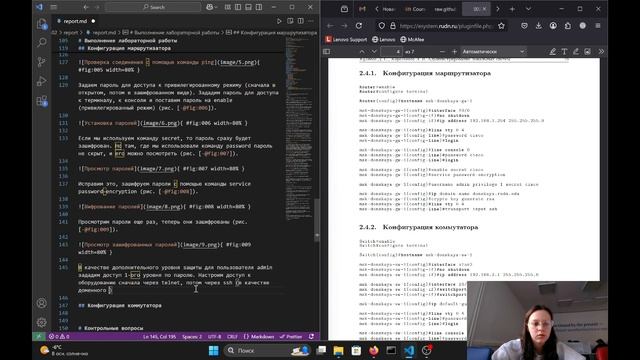Select the PDF text annotation tool
This screenshot has width=640, height=360.
point(564,52)
